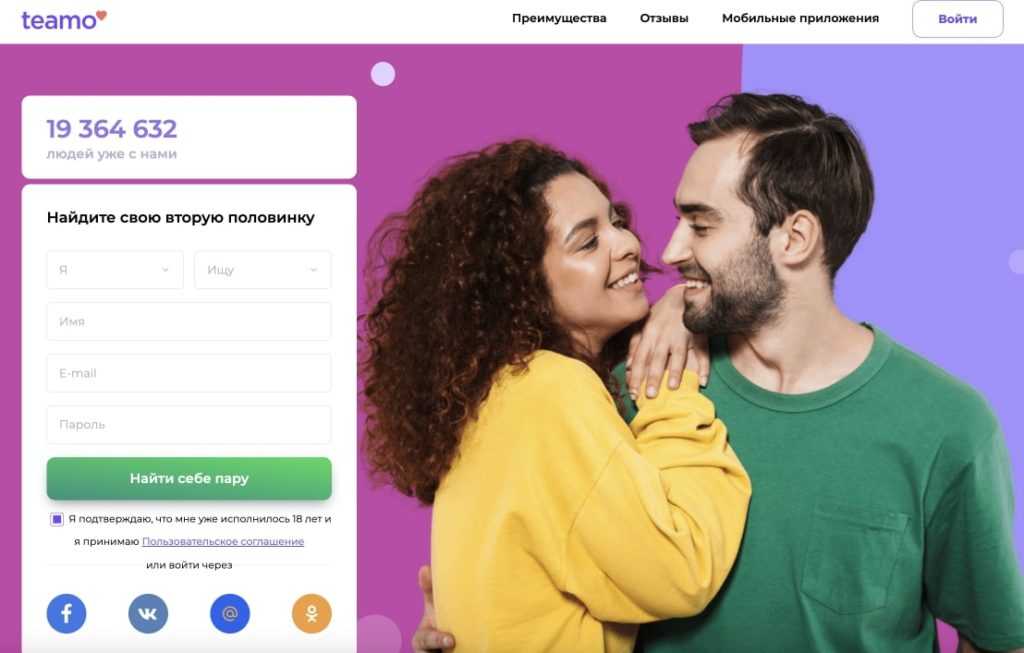Sign in with Mail.ru @ icon
Screen dimensions: 1024x653
[x=230, y=613]
